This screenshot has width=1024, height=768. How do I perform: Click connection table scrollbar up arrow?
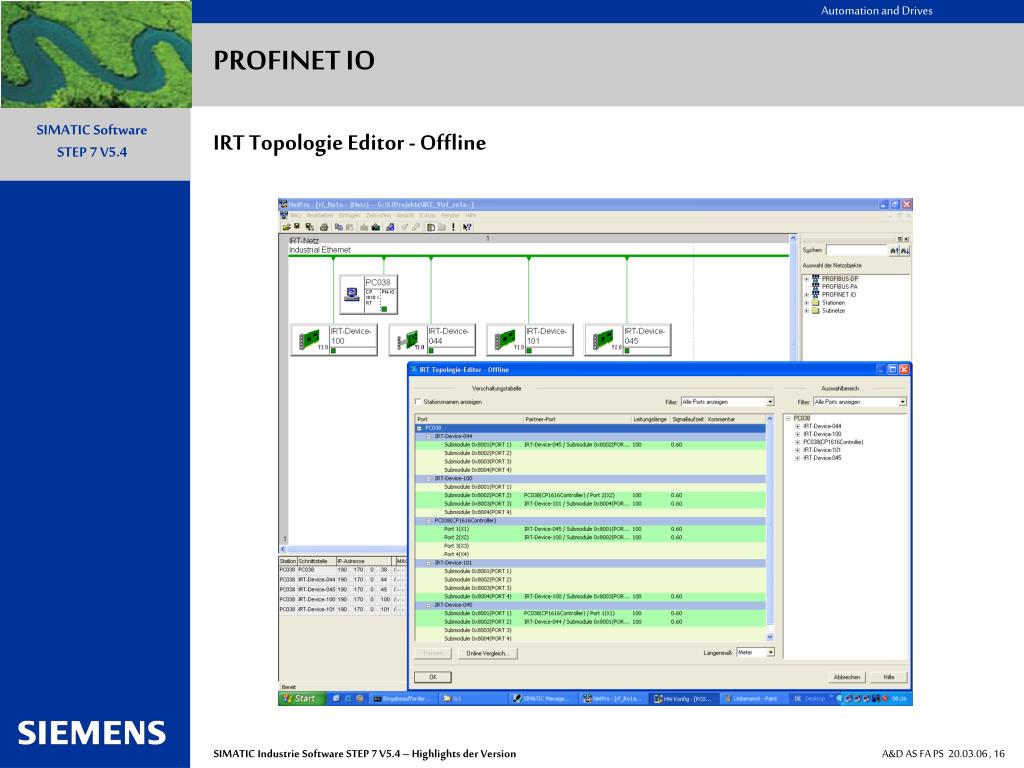coord(770,419)
